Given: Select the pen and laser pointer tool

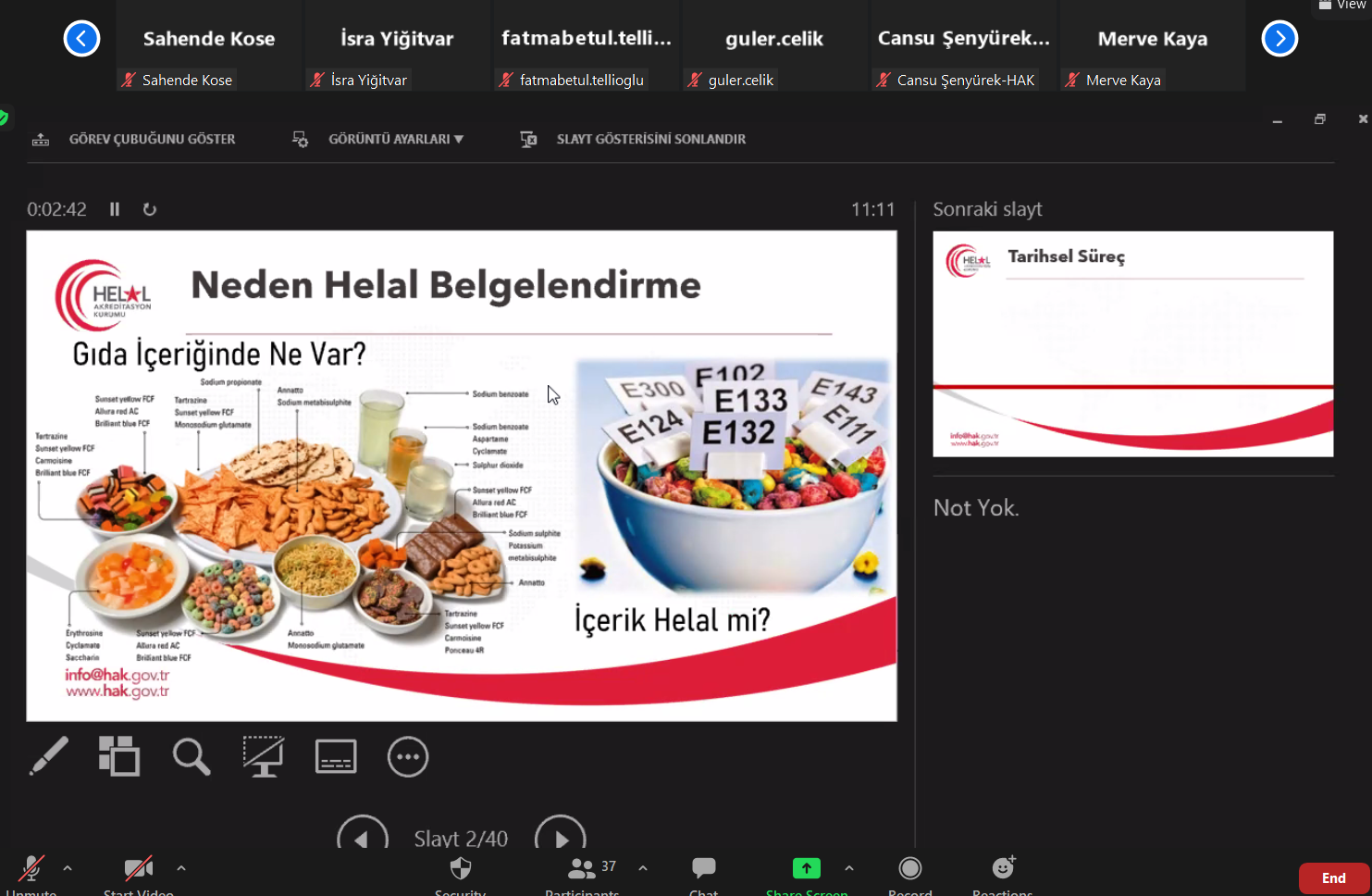Looking at the screenshot, I should [49, 756].
